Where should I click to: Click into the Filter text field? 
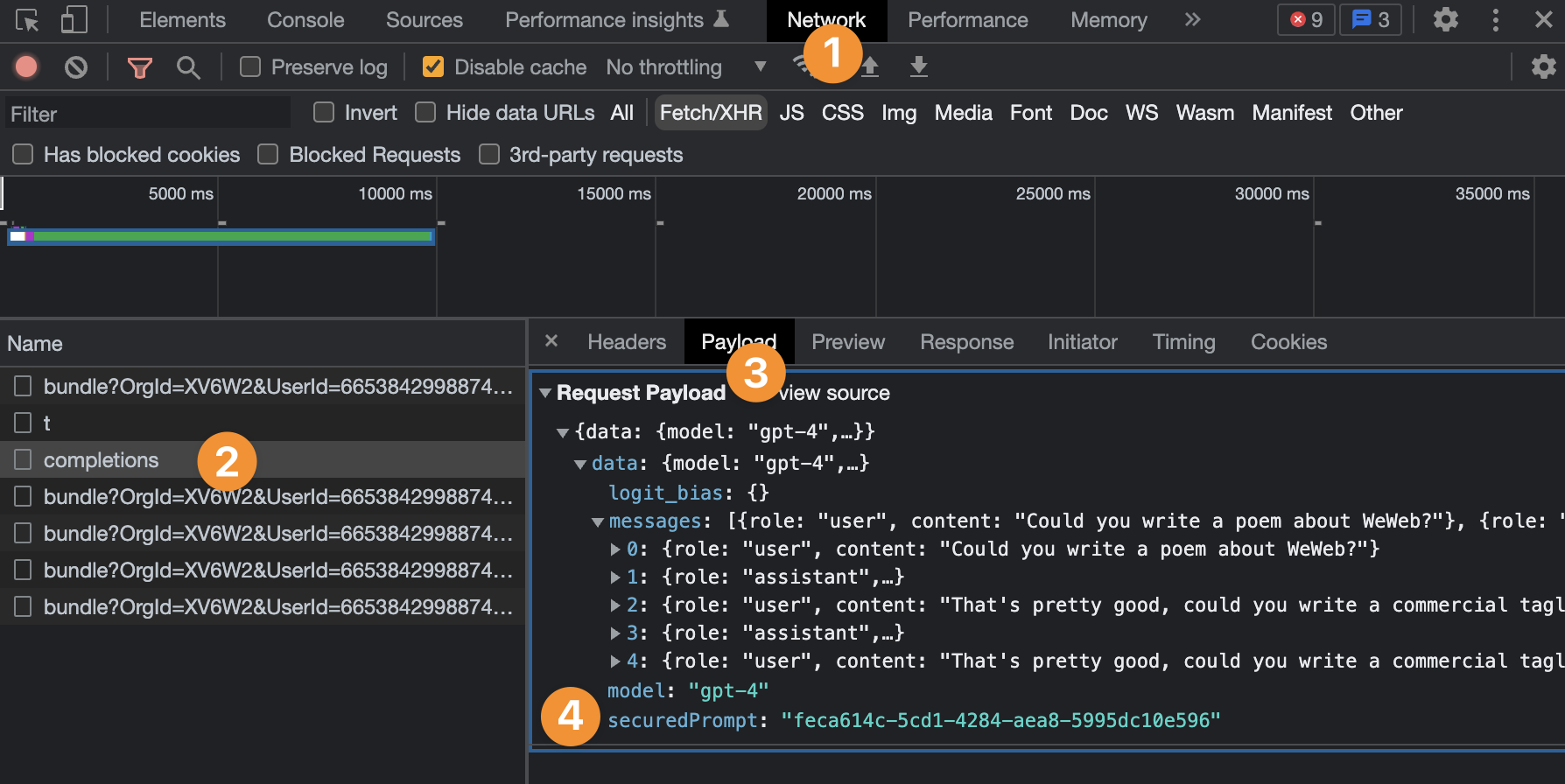pos(149,114)
